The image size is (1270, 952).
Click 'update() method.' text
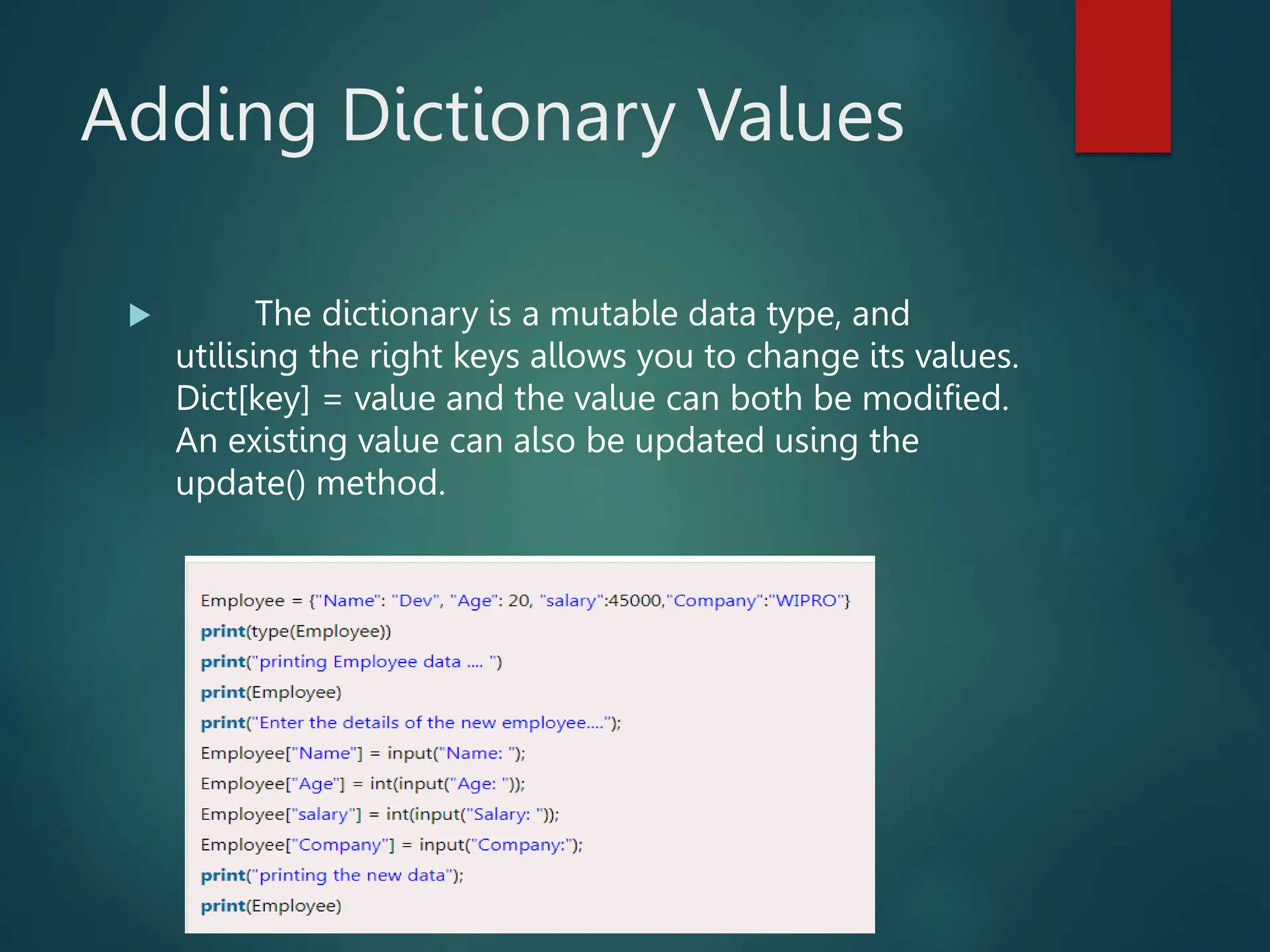(x=311, y=483)
